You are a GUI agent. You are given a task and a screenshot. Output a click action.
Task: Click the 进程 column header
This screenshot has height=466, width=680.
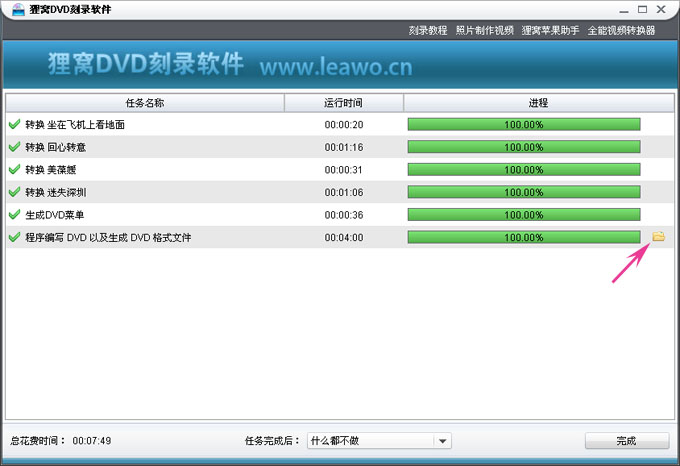(539, 103)
